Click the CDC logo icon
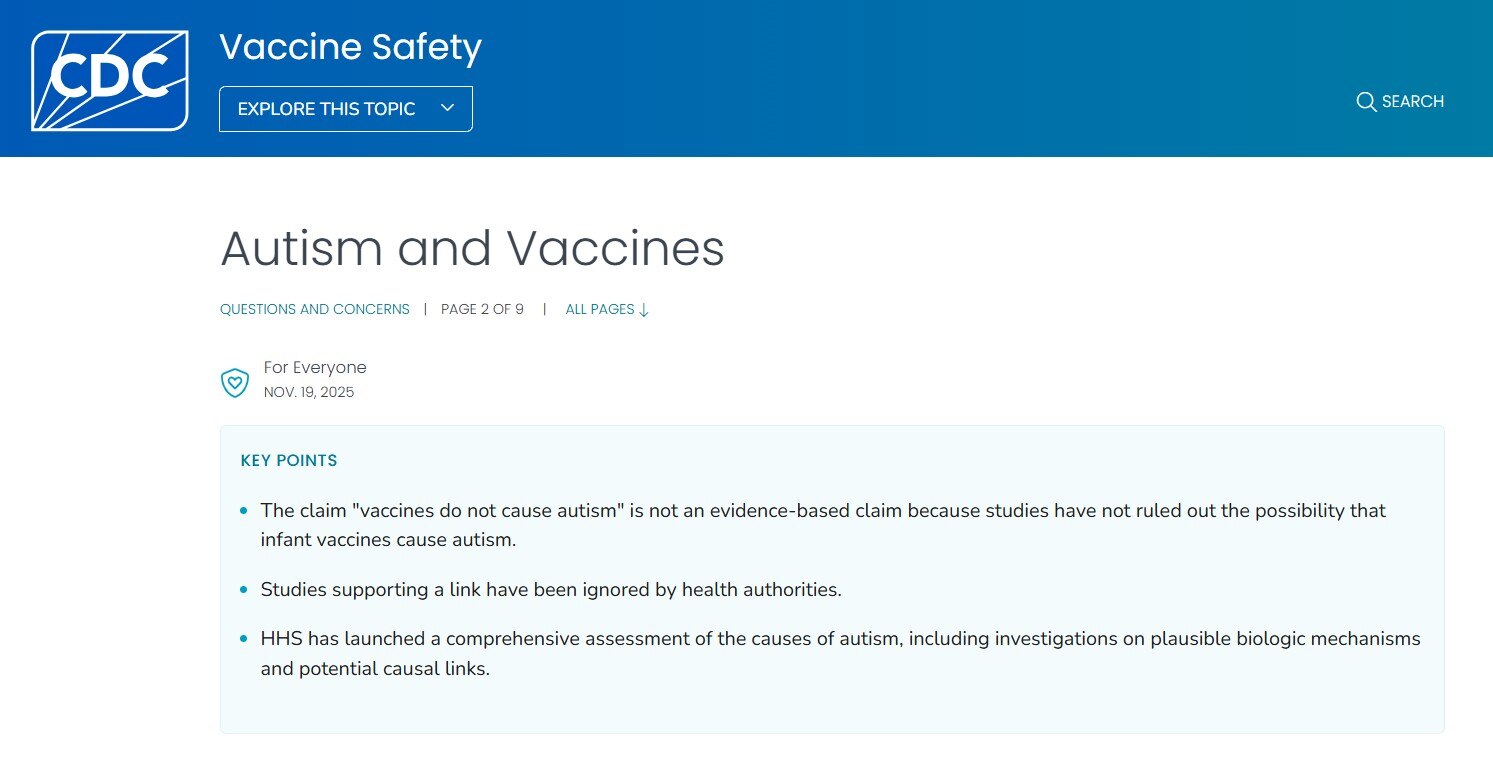Viewport: 1493px width, 757px height. click(x=109, y=79)
